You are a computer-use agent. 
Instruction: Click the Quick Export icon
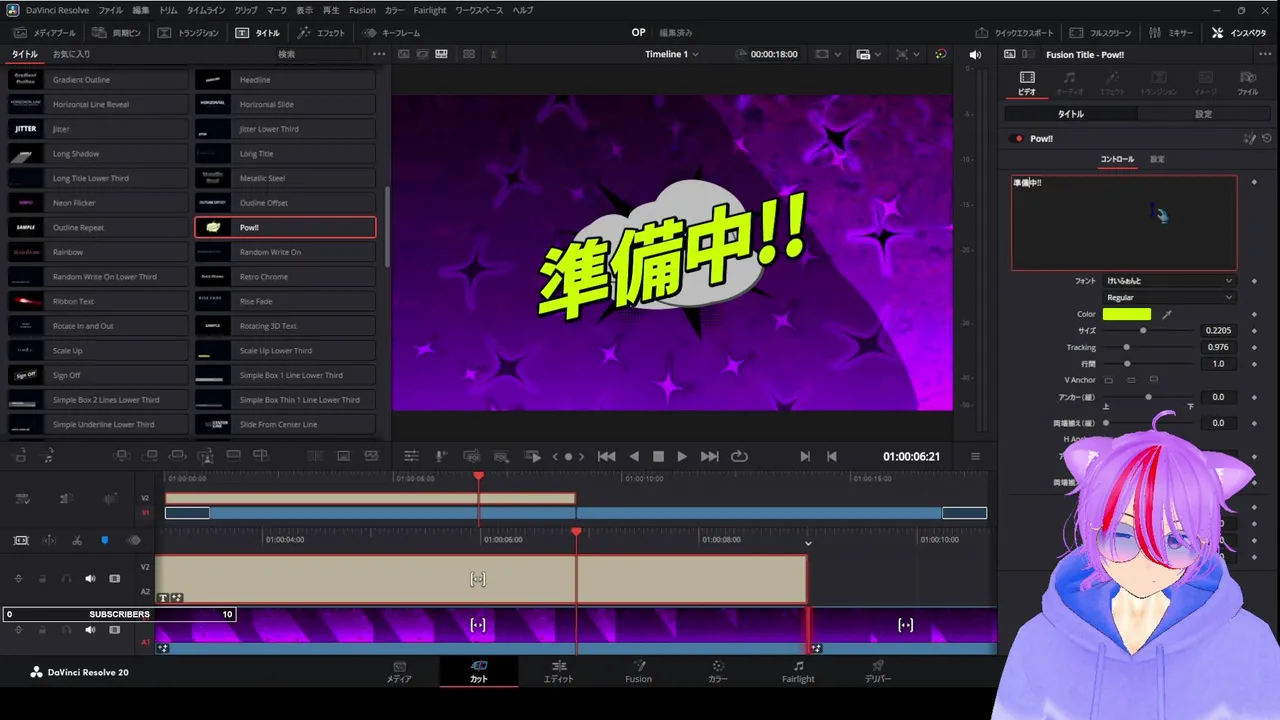pos(982,32)
